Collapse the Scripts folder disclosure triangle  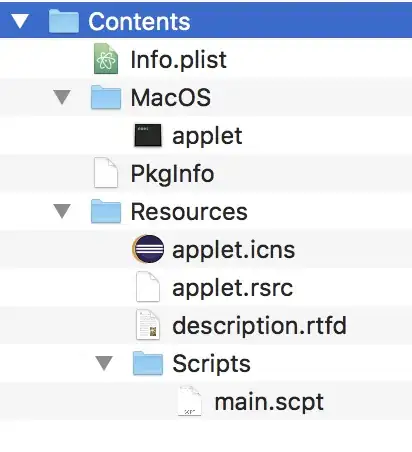104,363
